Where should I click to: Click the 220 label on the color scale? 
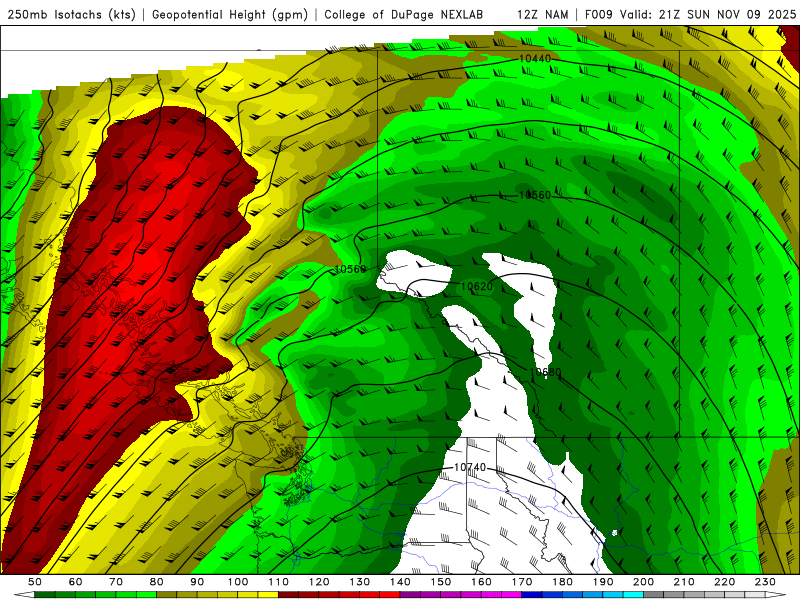725,582
